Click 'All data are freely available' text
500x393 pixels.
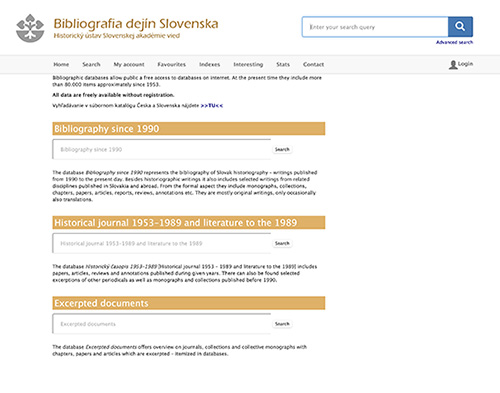pyautogui.click(x=113, y=95)
